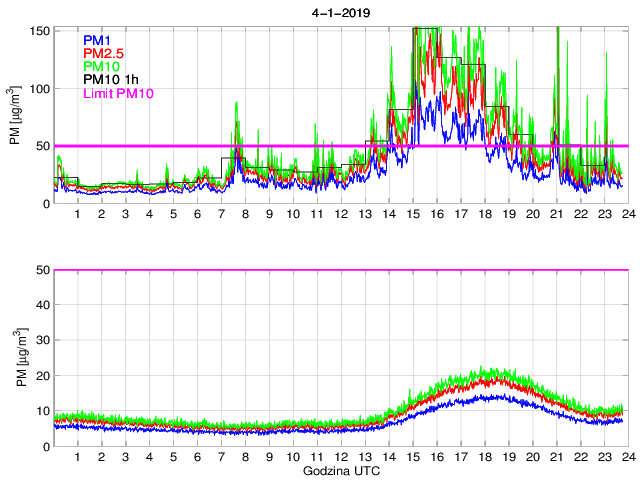Click the green PM10 legend entry
Viewport: 640px width, 480px height.
tap(100, 66)
